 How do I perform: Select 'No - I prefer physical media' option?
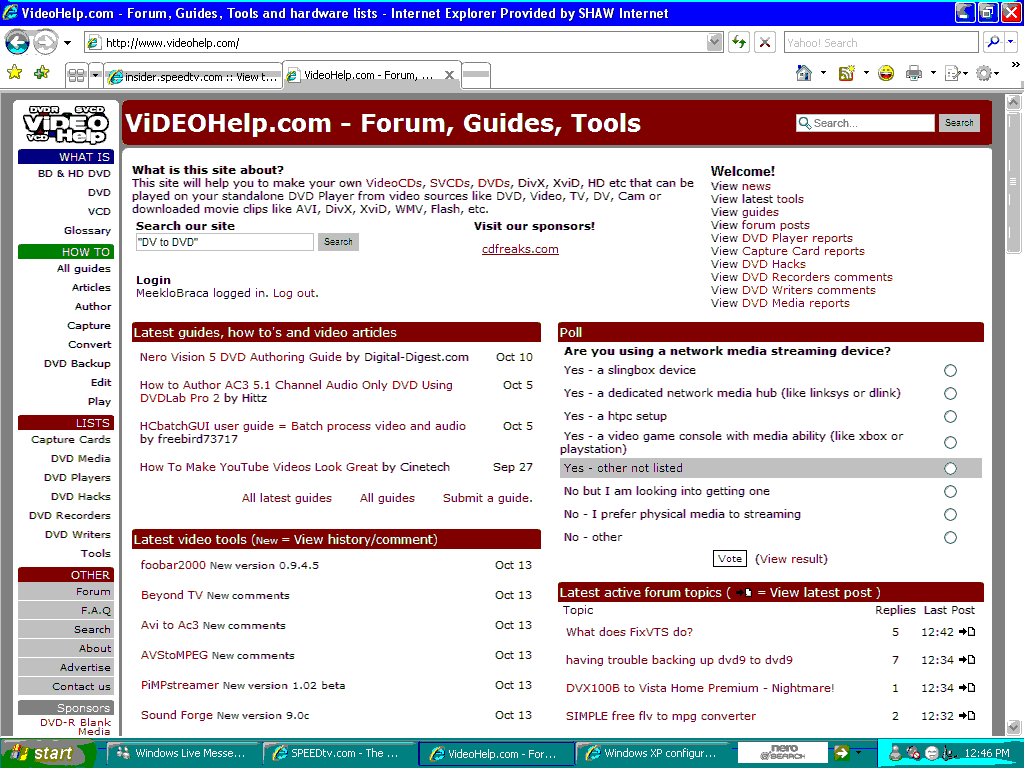[x=950, y=515]
